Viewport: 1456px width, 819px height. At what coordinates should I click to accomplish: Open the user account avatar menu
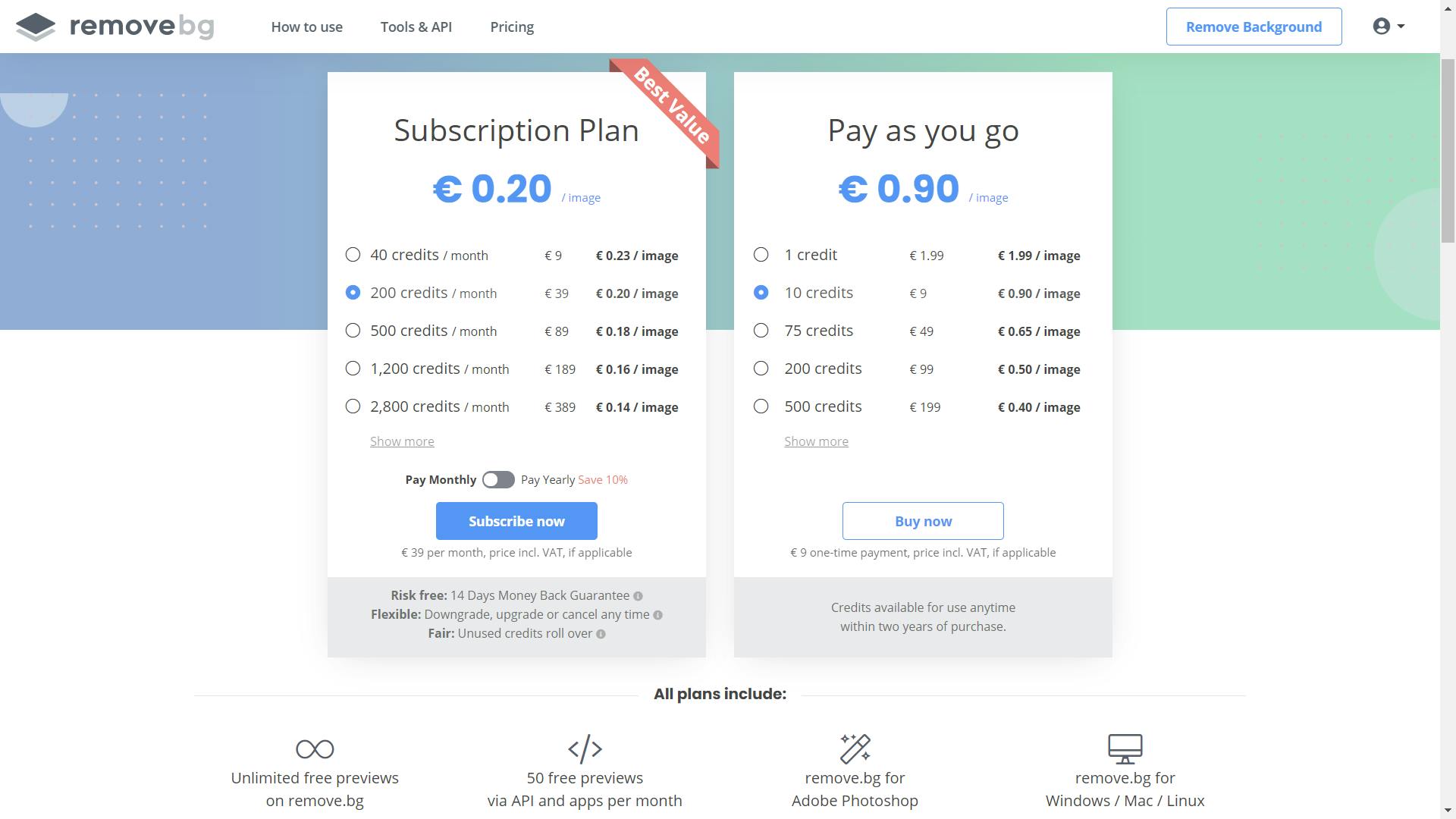pos(1388,27)
